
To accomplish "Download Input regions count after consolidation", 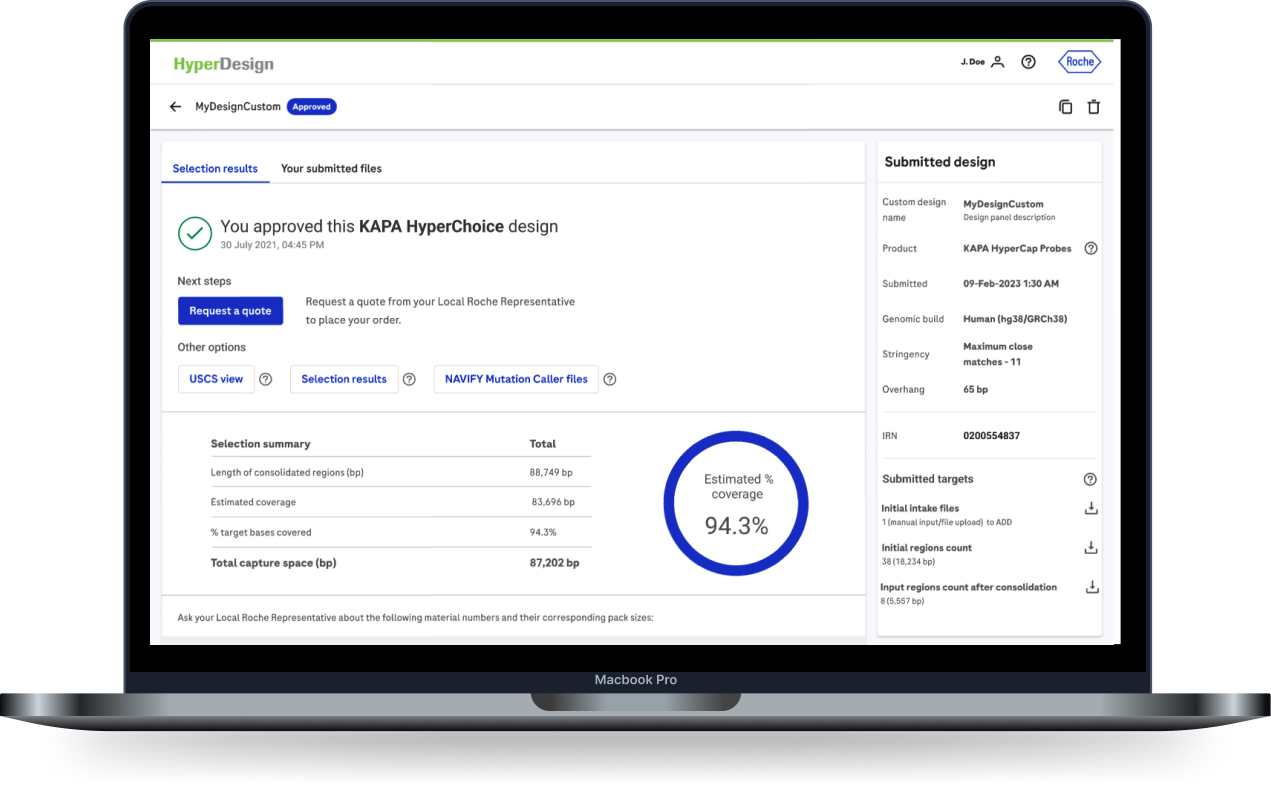I will pyautogui.click(x=1091, y=587).
